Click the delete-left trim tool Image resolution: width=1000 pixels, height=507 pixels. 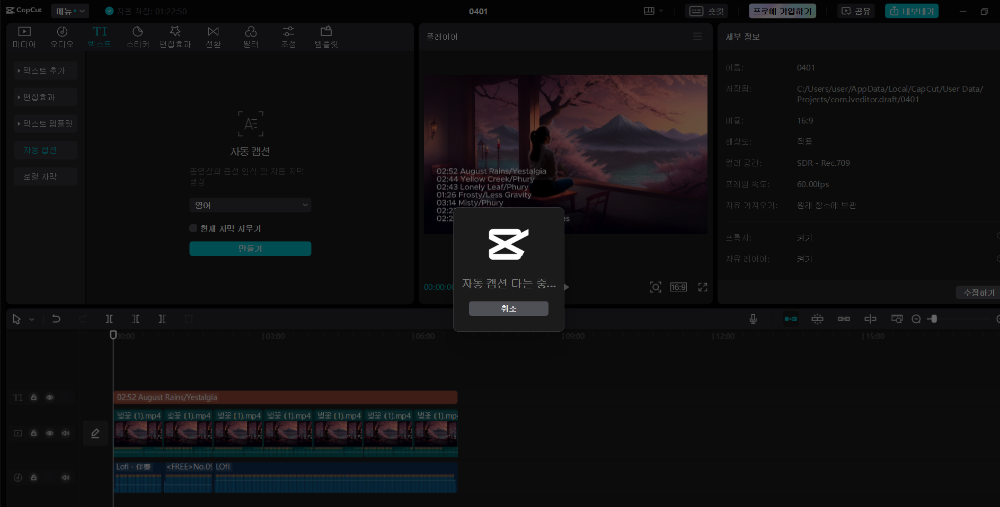tap(136, 319)
